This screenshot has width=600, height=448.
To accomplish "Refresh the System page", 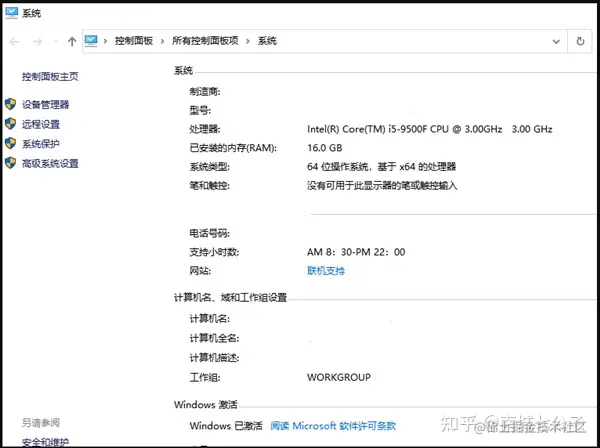I will tap(580, 41).
